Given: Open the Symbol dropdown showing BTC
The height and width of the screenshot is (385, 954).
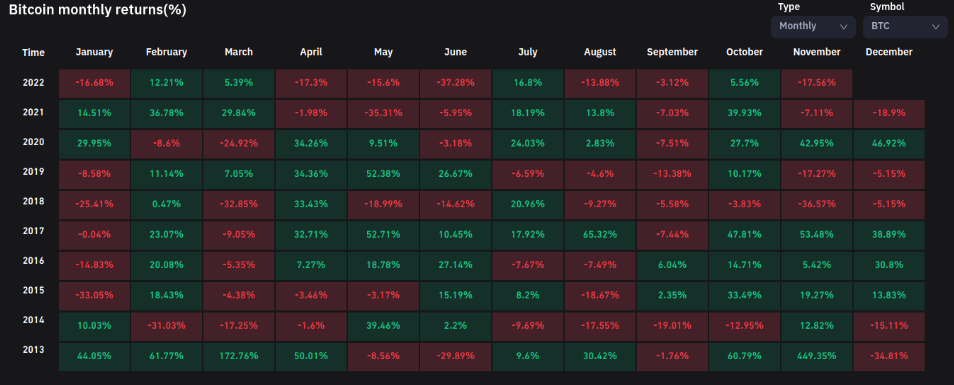Looking at the screenshot, I should (x=905, y=27).
